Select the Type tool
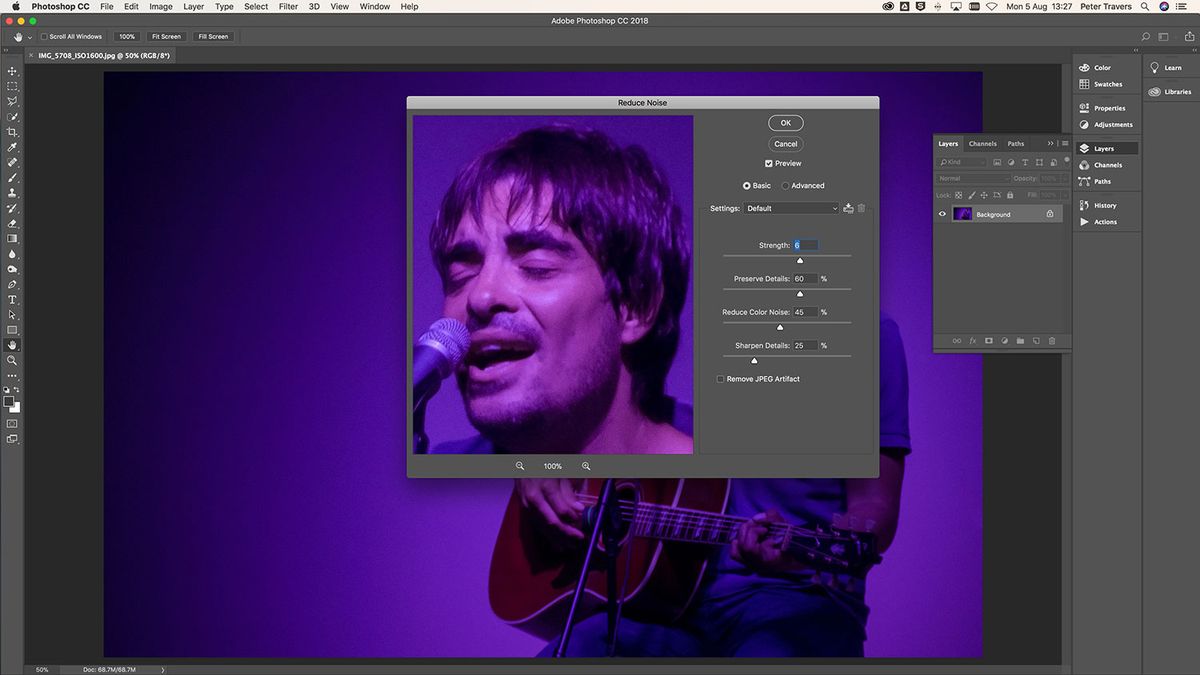Viewport: 1200px width, 675px height. 12,299
